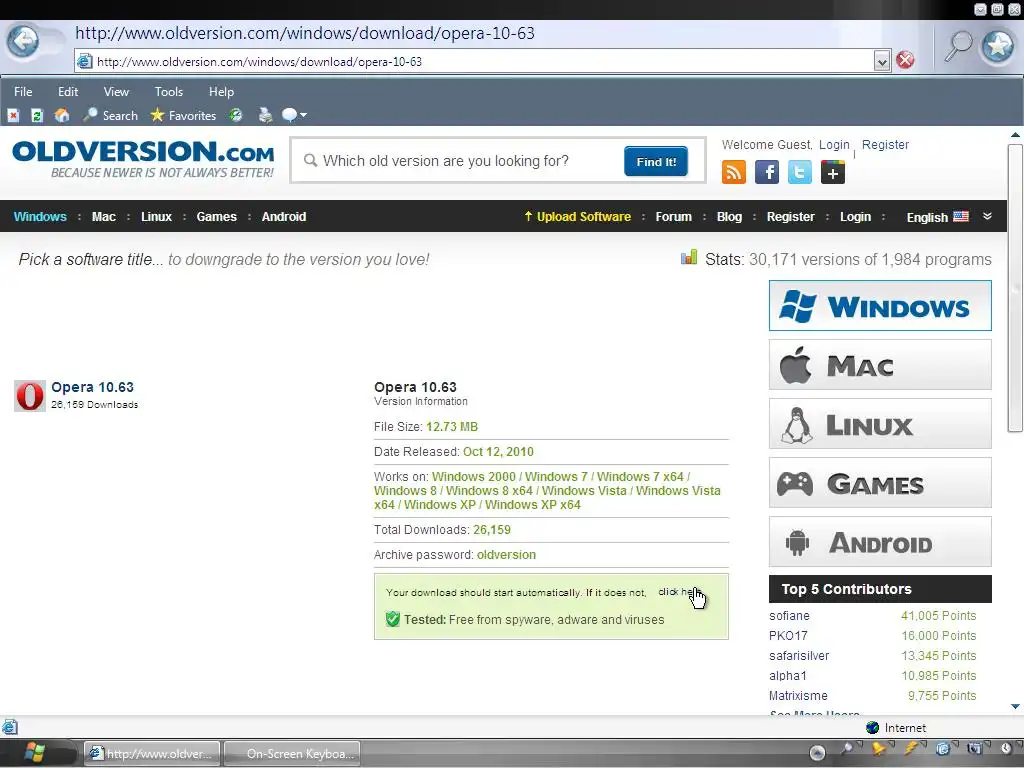Refresh the page using the green toolbar icon
1024x768 pixels.
pos(37,116)
